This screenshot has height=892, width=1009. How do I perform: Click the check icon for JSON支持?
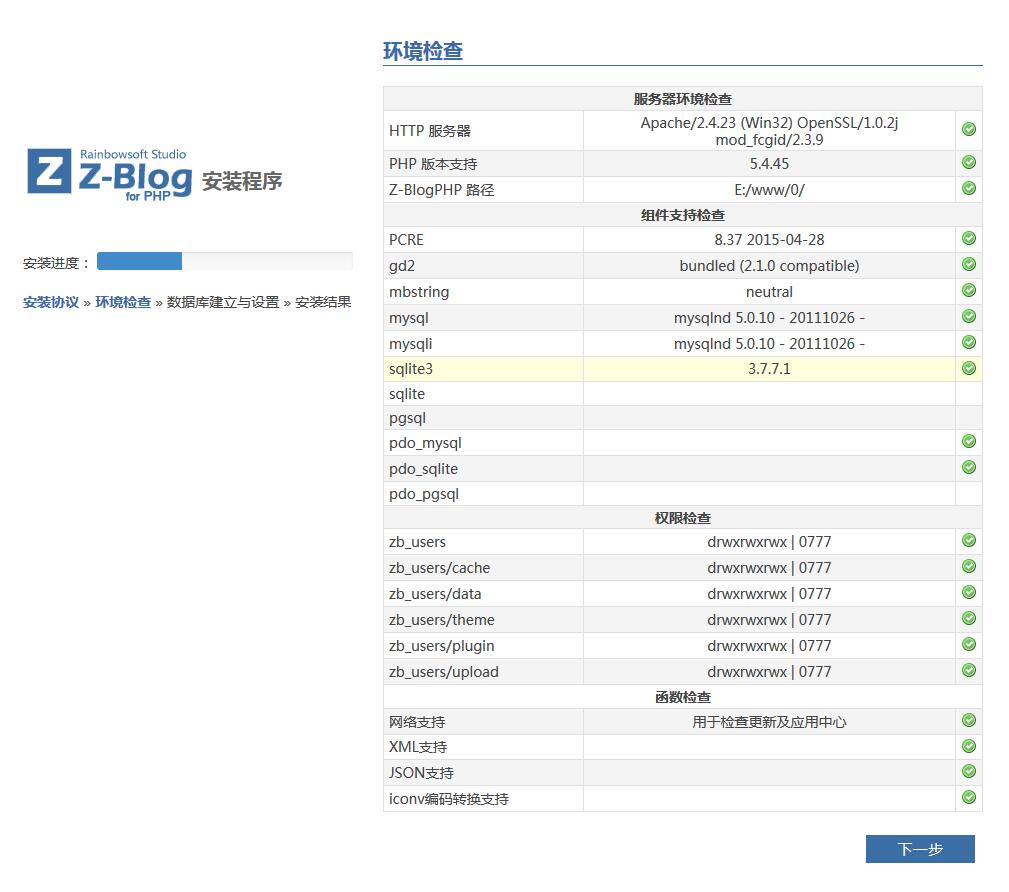[968, 771]
